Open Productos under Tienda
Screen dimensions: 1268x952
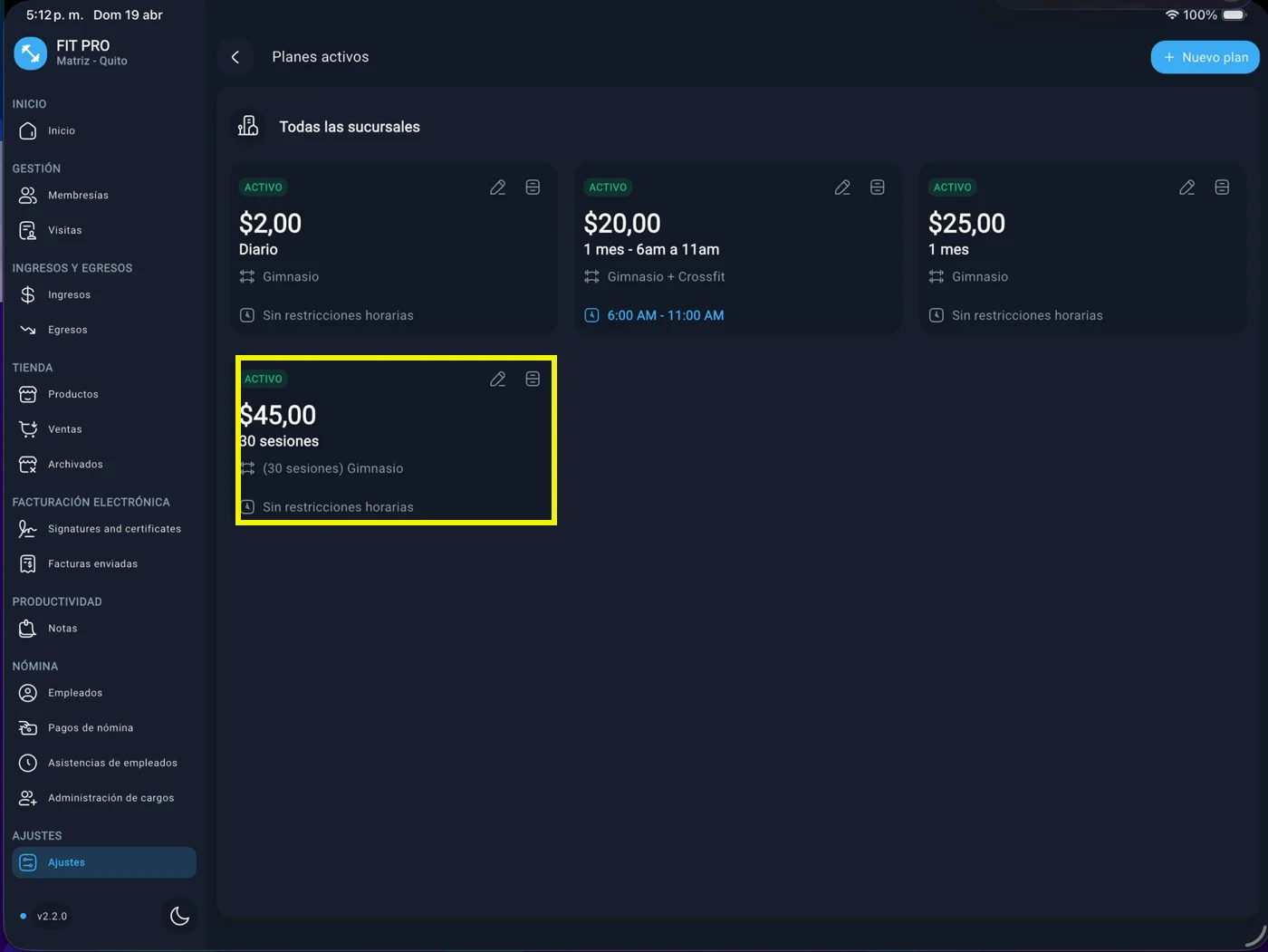(72, 395)
